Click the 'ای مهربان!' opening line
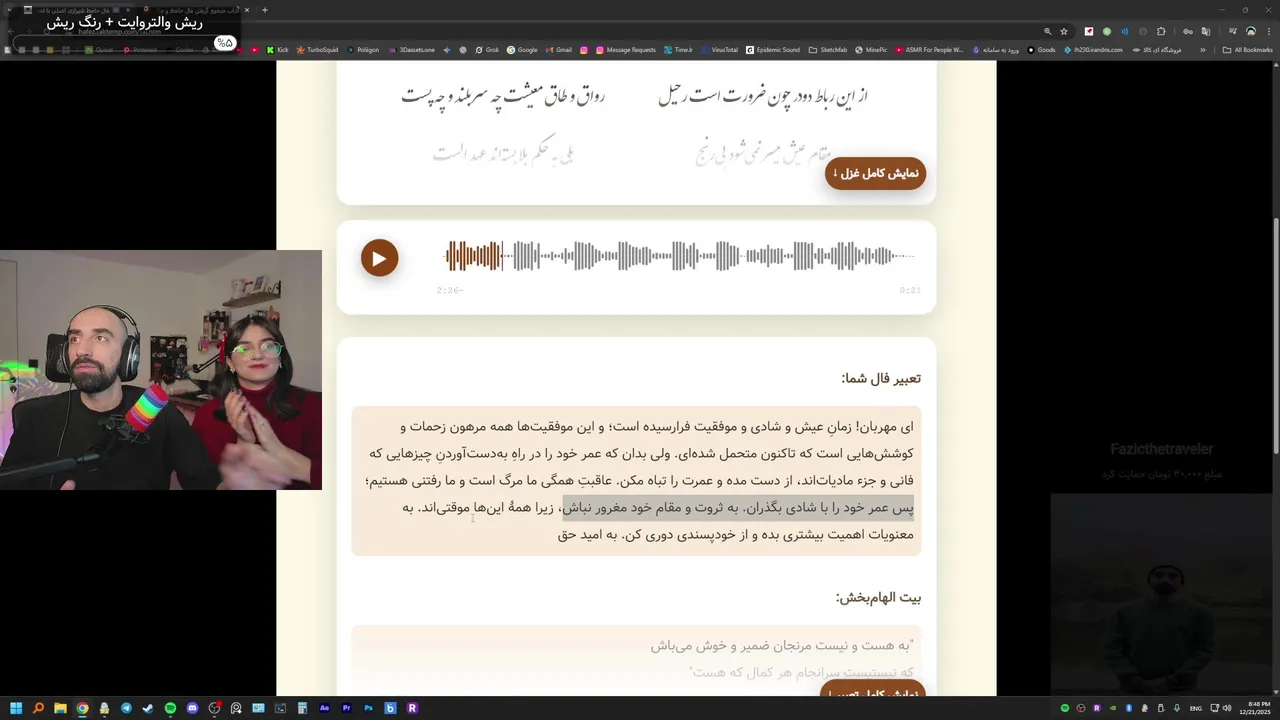The height and width of the screenshot is (720, 1280). point(885,427)
